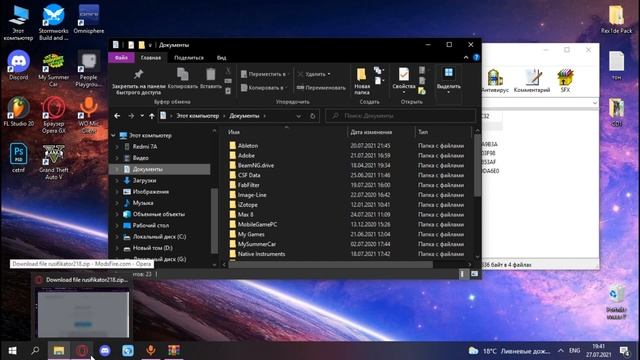
Task: Go up one folder level arrow
Action: point(151,116)
